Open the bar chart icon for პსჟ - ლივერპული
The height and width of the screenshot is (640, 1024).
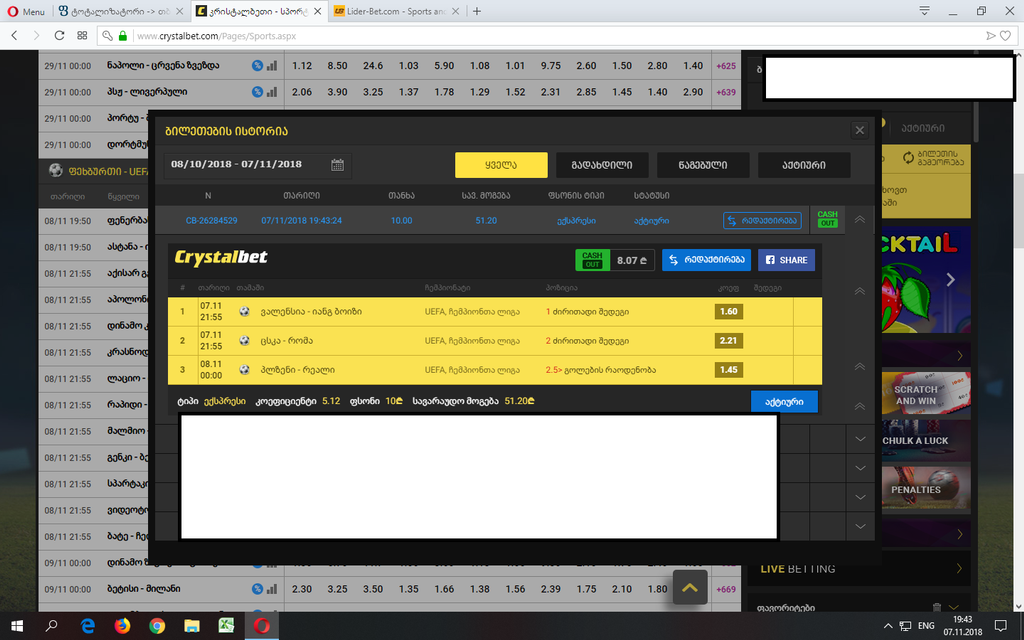(272, 92)
